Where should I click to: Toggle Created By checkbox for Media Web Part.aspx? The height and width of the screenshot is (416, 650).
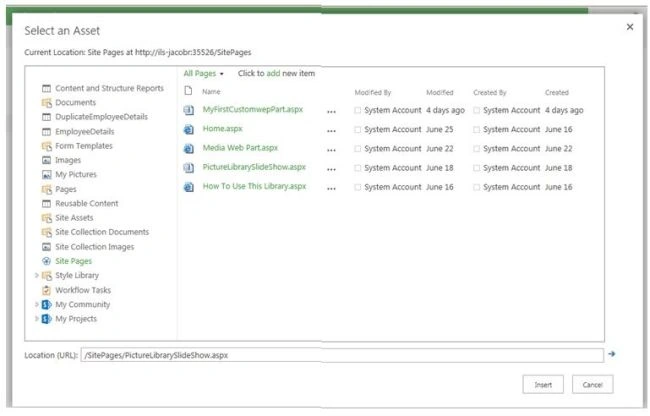pyautogui.click(x=476, y=149)
